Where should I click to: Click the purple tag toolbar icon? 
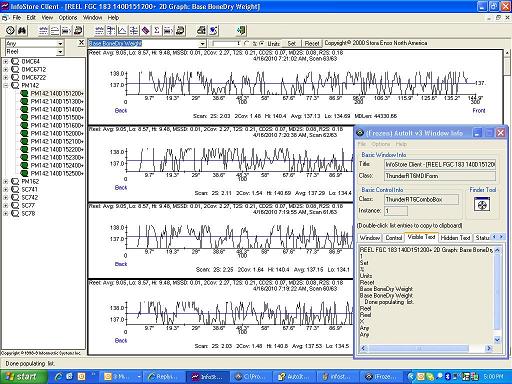pos(145,31)
